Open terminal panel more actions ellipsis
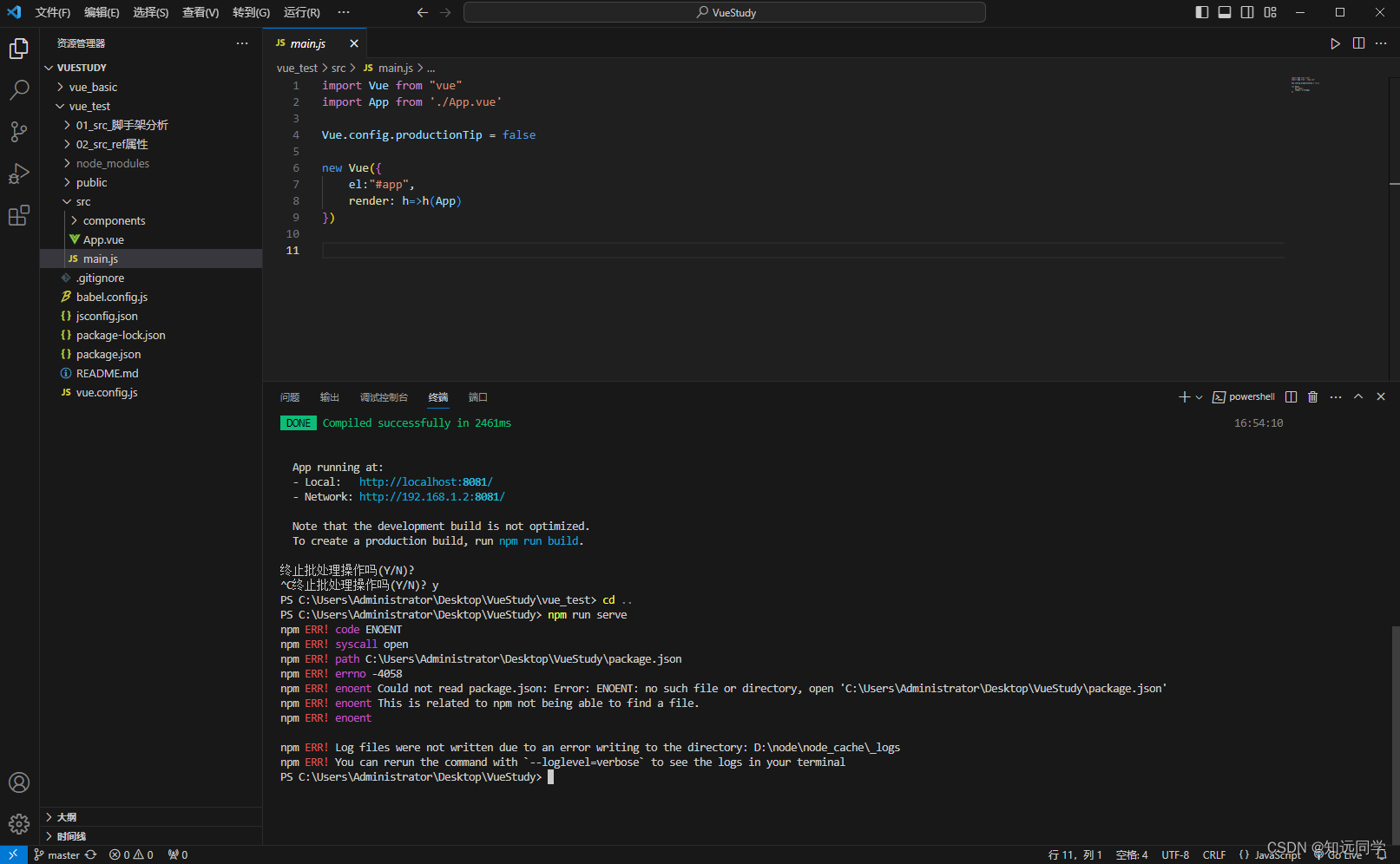This screenshot has width=1400, height=864. (x=1336, y=396)
